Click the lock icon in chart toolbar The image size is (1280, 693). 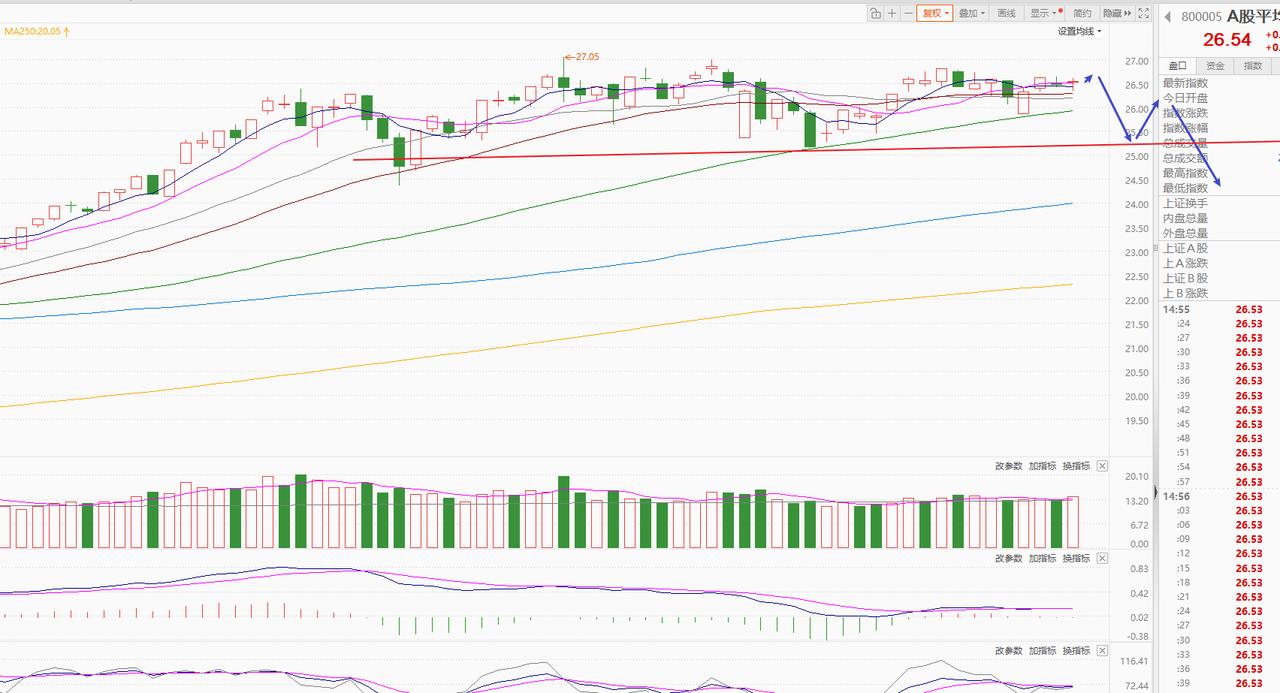tap(876, 13)
